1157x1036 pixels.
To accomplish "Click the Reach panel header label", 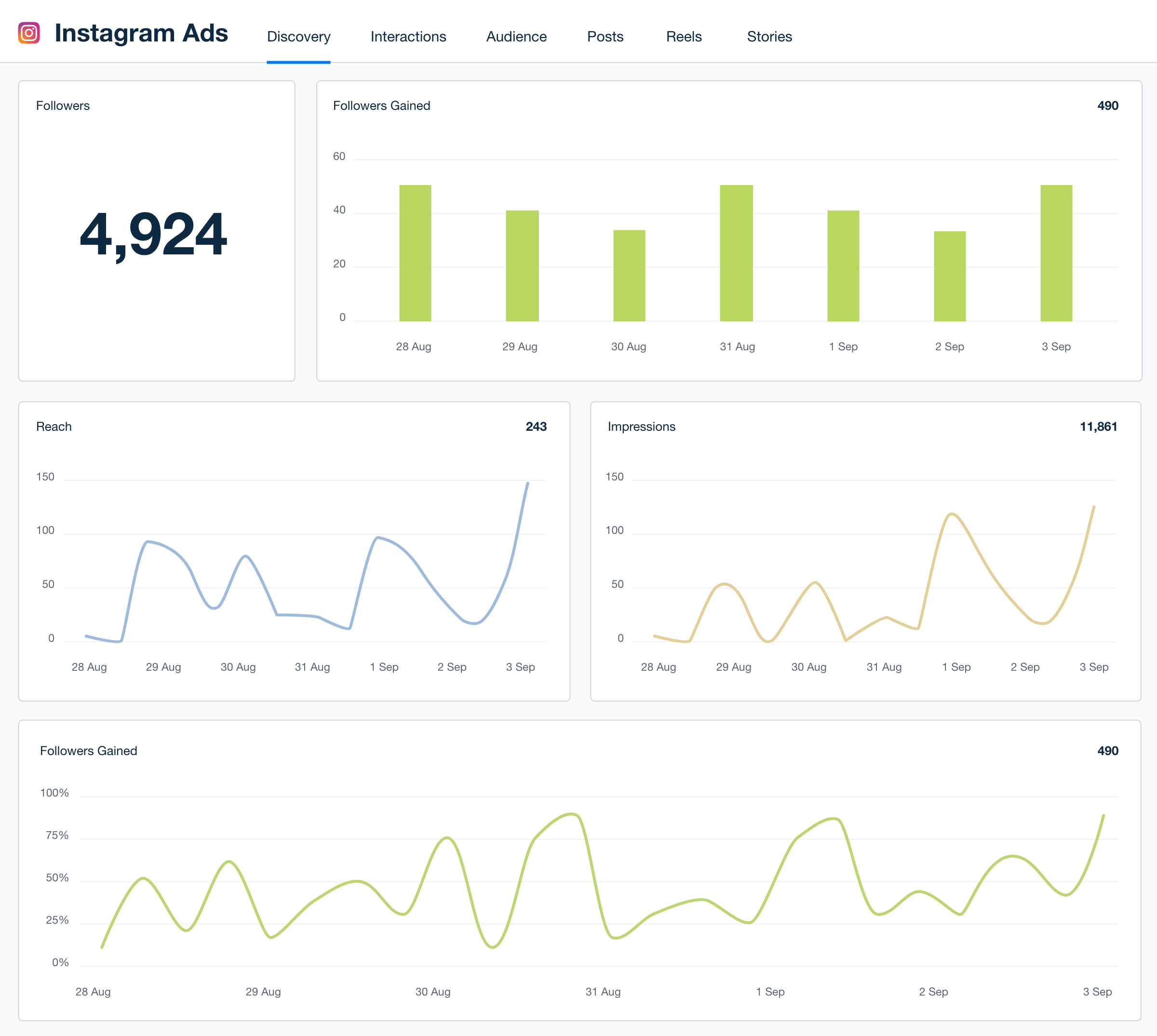I will [54, 426].
